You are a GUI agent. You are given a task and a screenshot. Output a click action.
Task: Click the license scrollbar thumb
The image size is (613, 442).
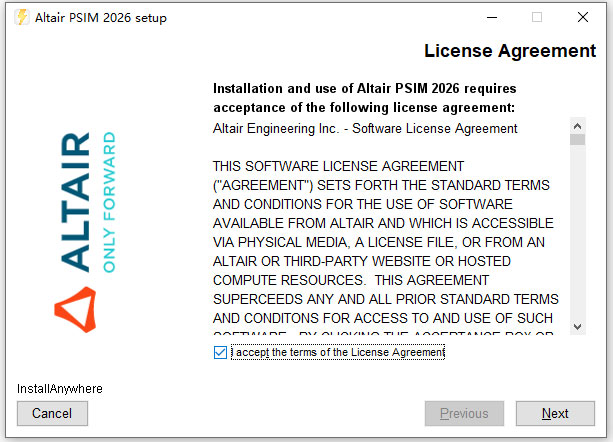click(x=577, y=140)
